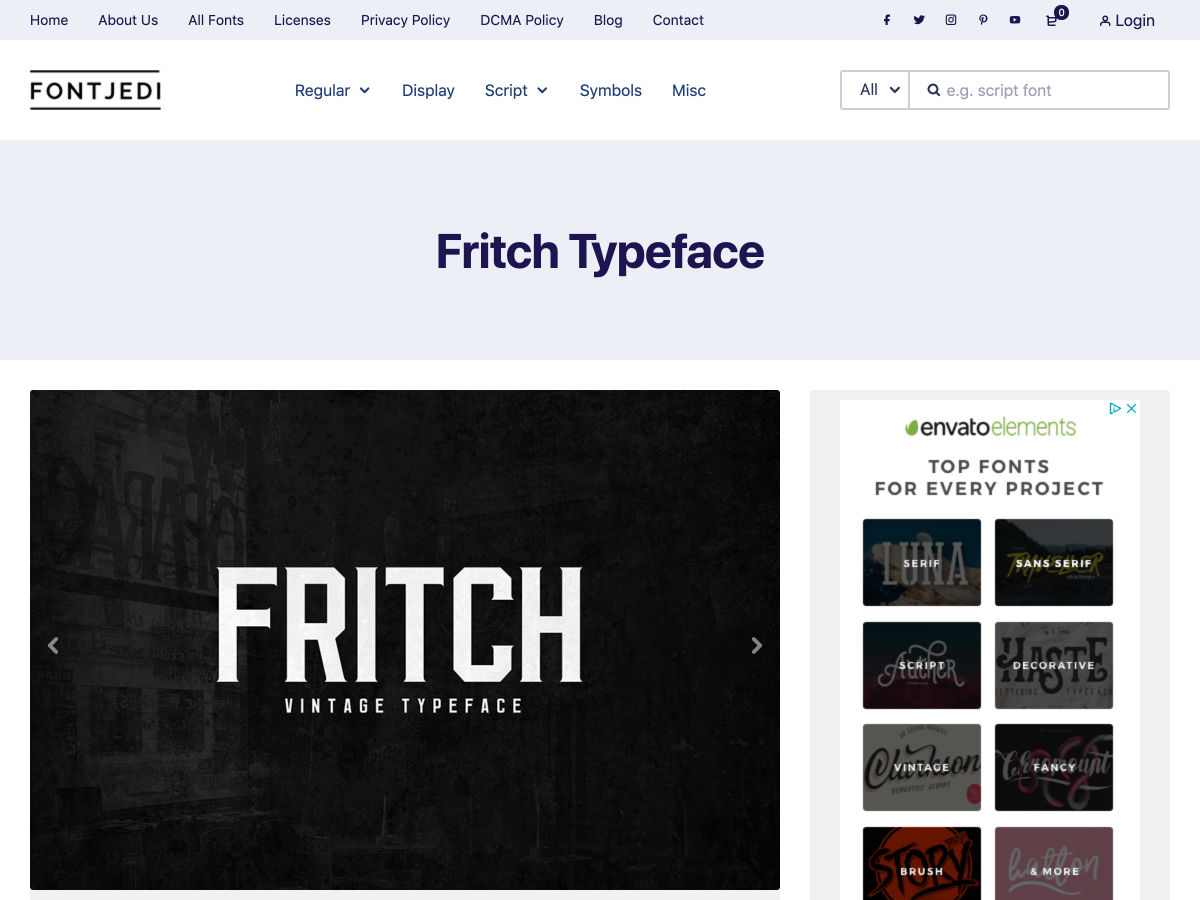
Task: Open the Licenses page
Action: coord(302,20)
